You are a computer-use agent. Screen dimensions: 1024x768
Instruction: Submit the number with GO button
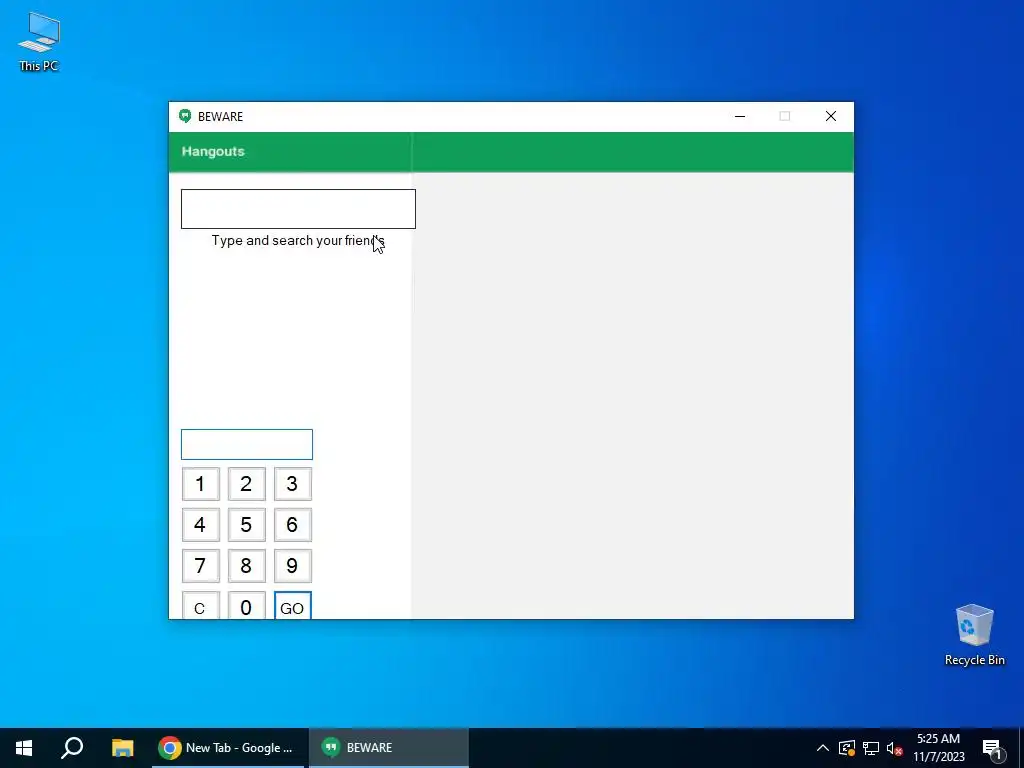click(x=293, y=605)
